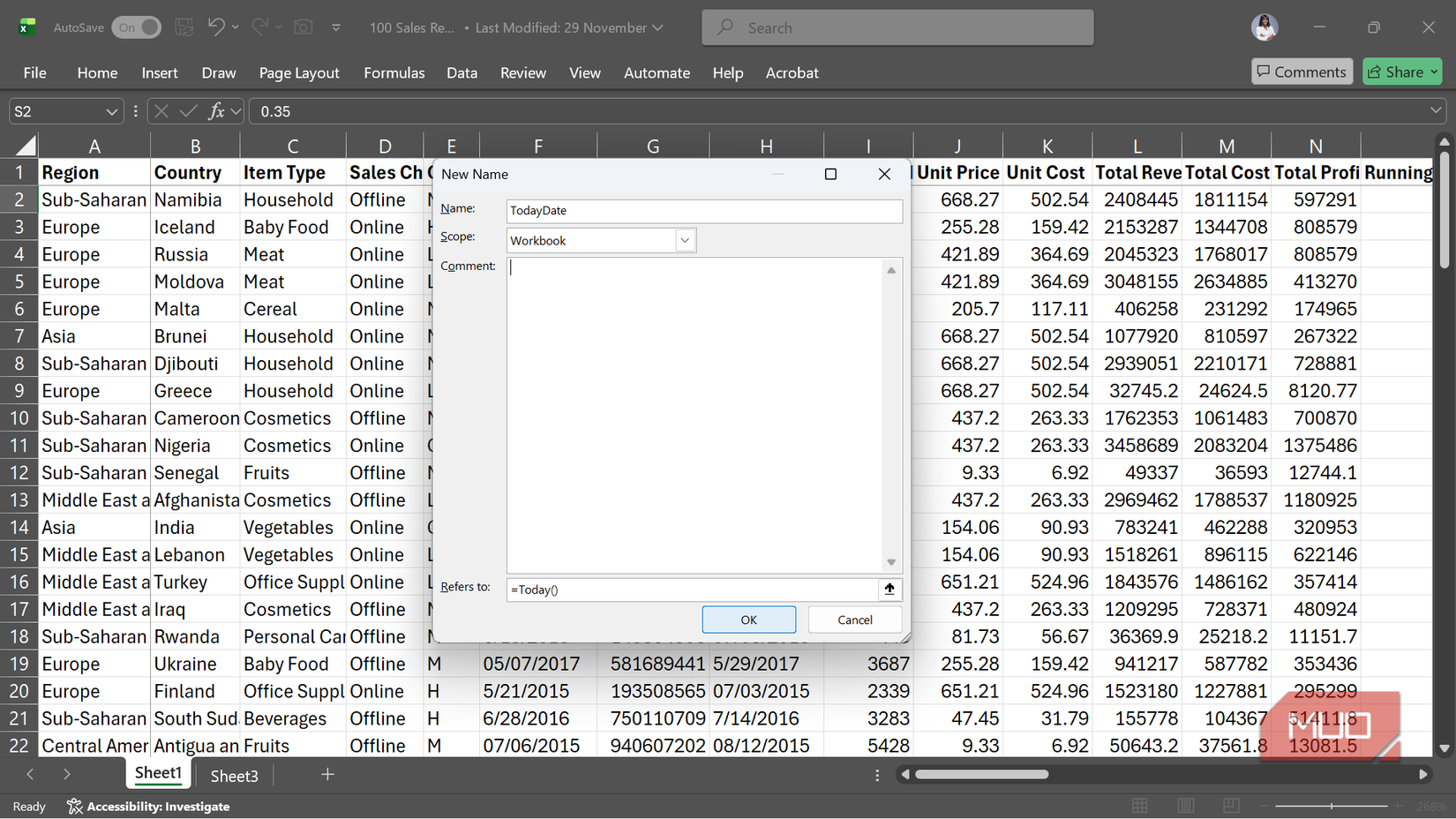
Task: Toggle AutoSave off
Action: tap(136, 27)
